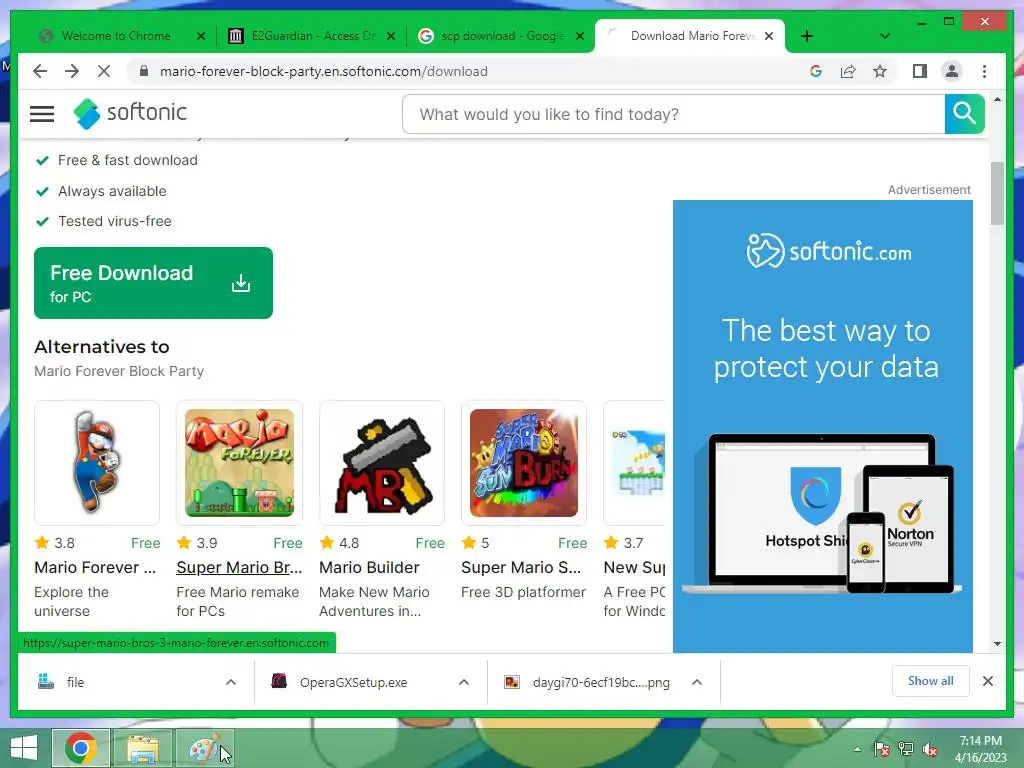Click the network tray icon
The width and height of the screenshot is (1024, 768).
[x=905, y=749]
